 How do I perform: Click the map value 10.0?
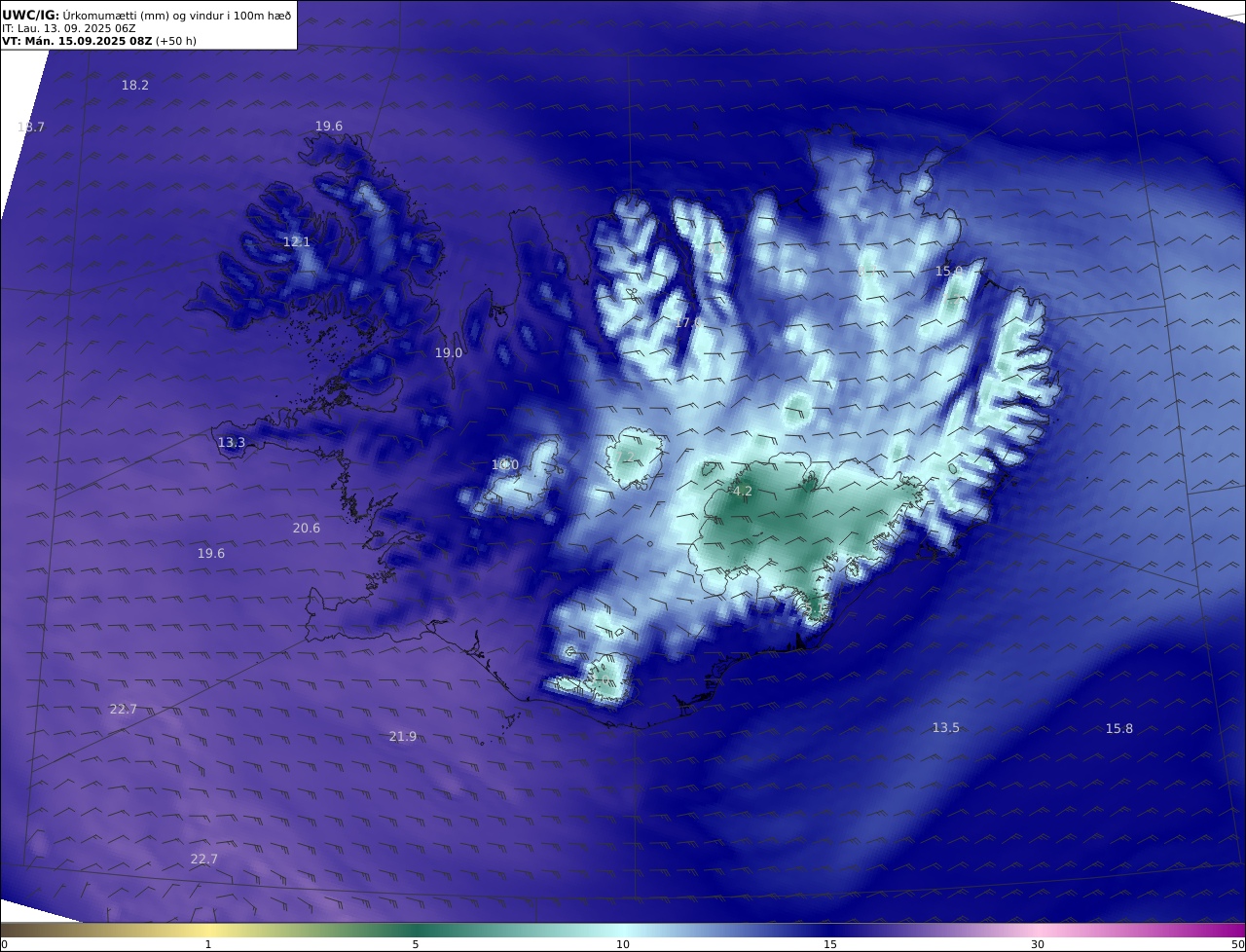pos(505,466)
